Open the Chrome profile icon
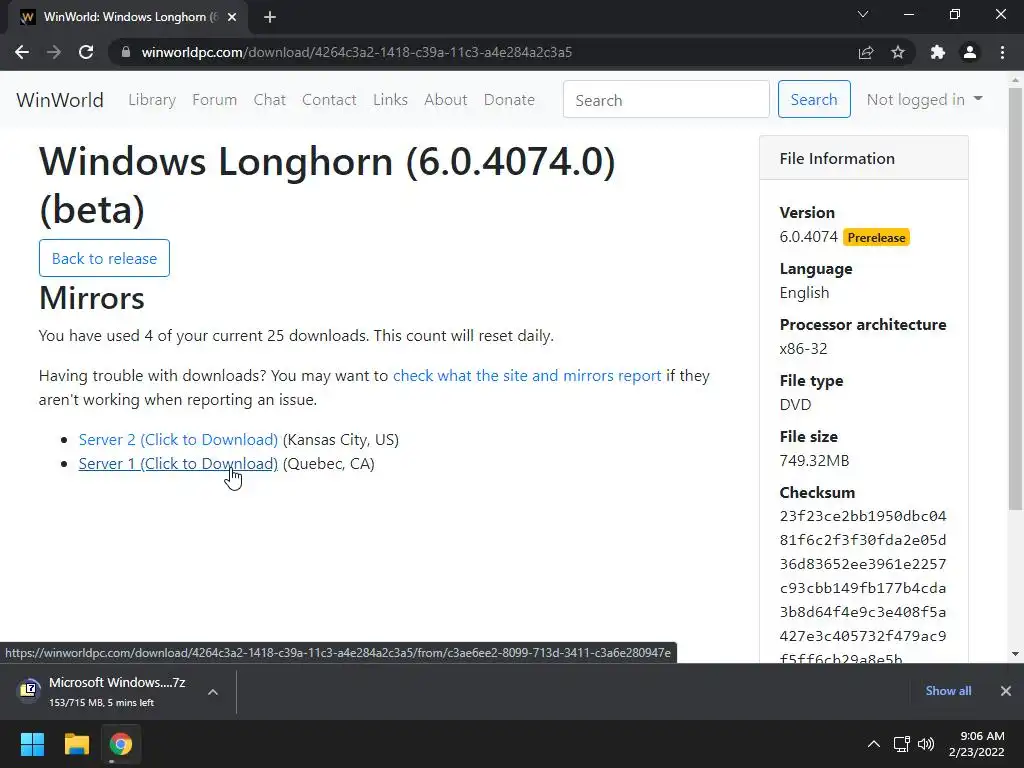1024x768 pixels. [970, 52]
